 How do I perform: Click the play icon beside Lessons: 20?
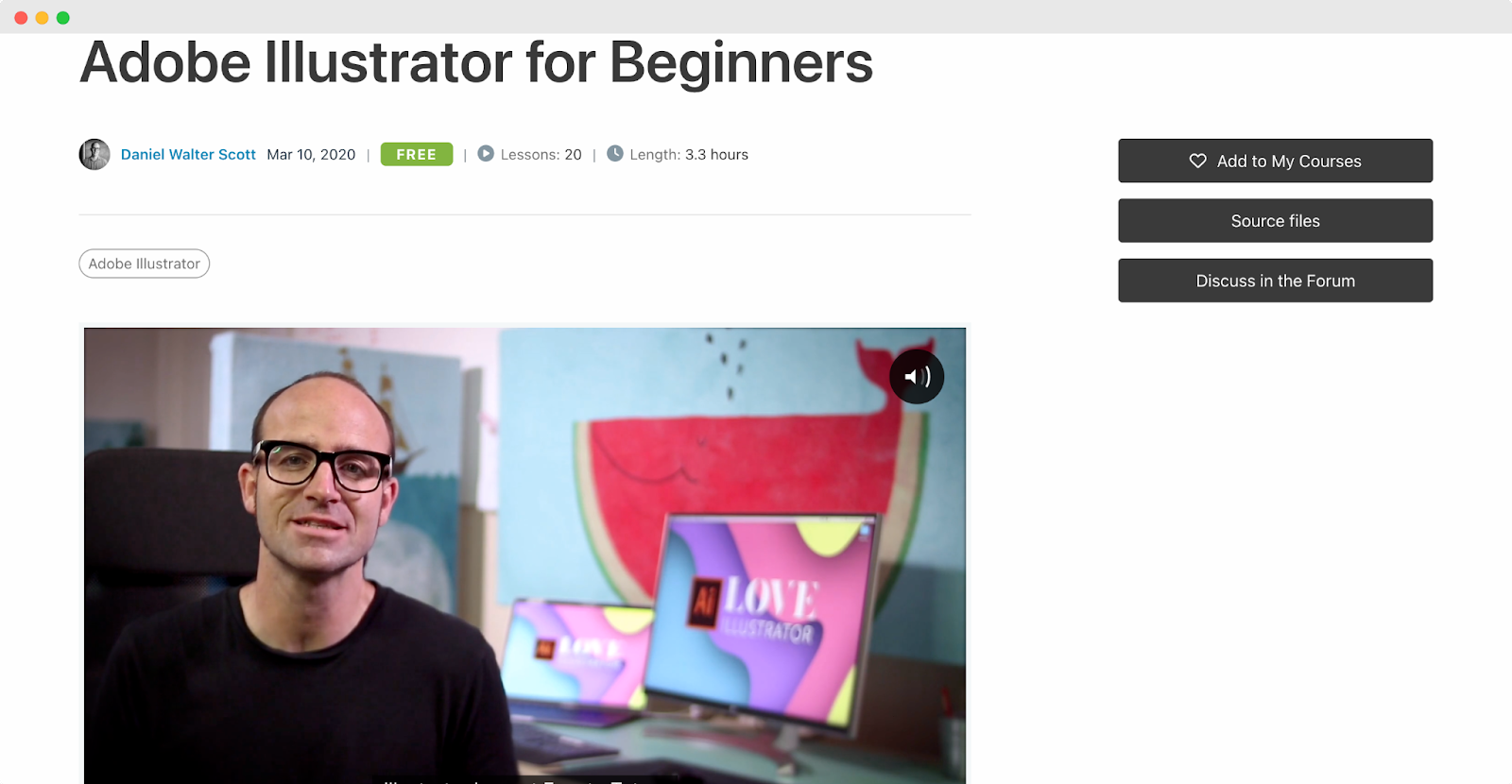[486, 153]
